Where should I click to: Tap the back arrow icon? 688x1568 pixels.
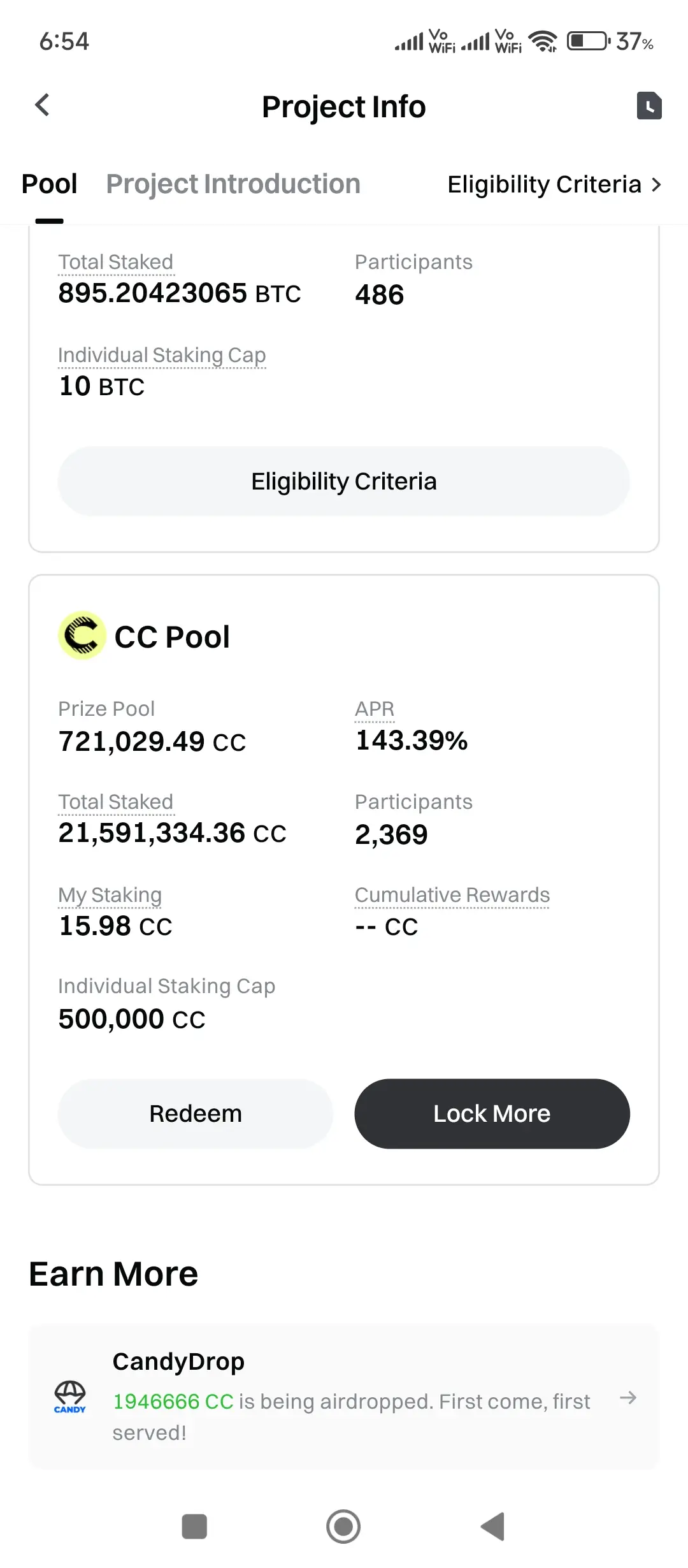pos(43,105)
